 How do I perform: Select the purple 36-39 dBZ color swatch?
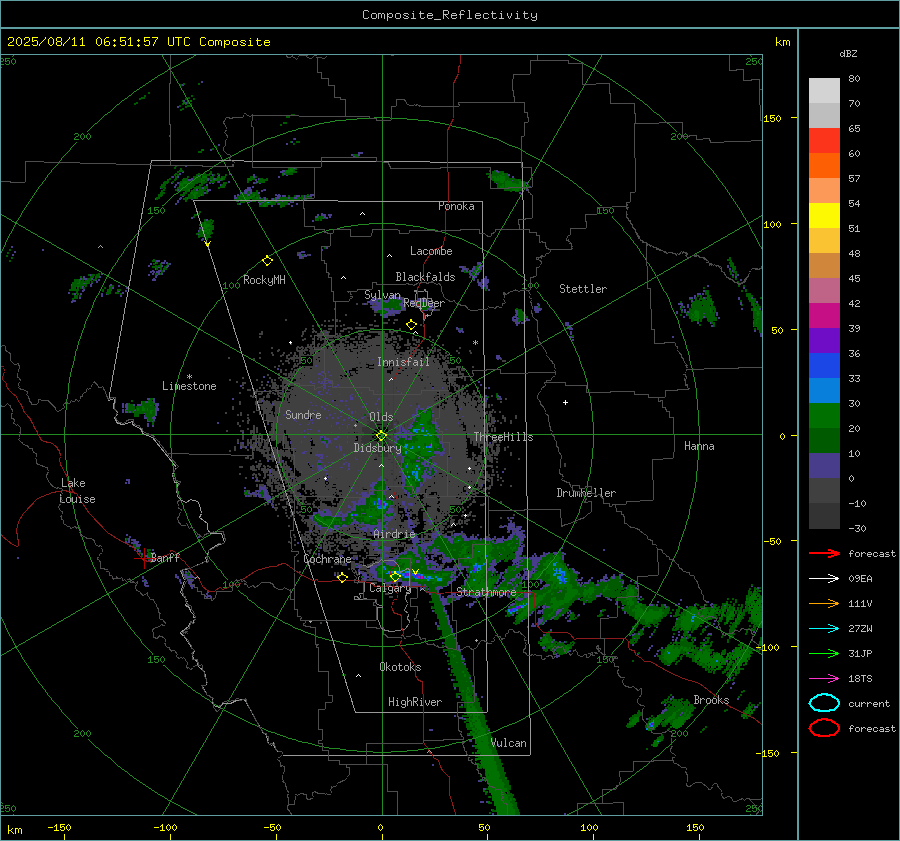[824, 340]
